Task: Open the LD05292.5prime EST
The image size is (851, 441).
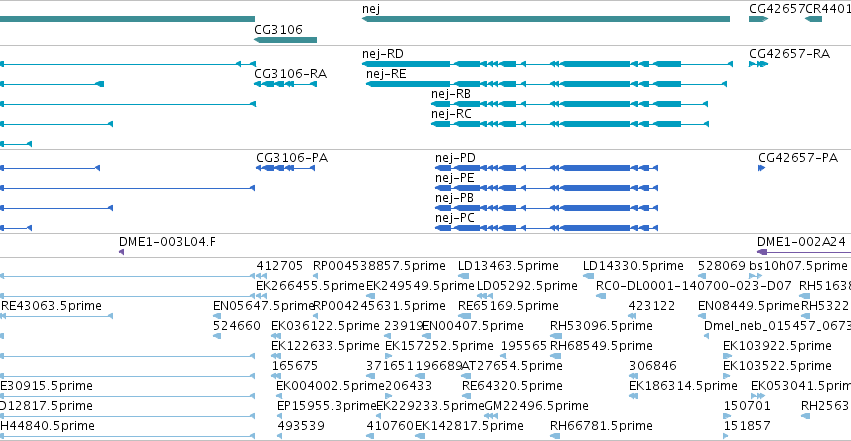Action: tap(527, 286)
